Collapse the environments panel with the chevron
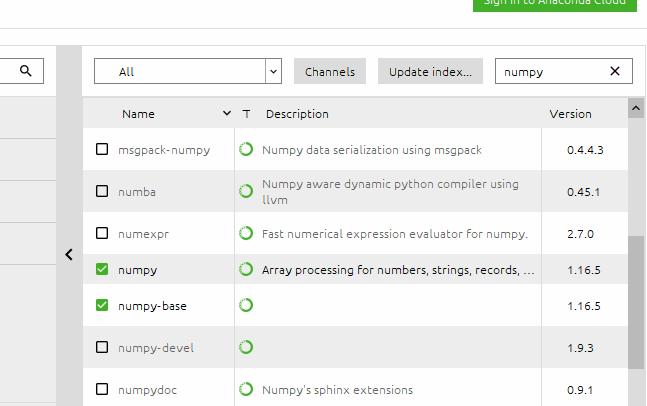Viewport: 647px width, 406px height. (69, 255)
